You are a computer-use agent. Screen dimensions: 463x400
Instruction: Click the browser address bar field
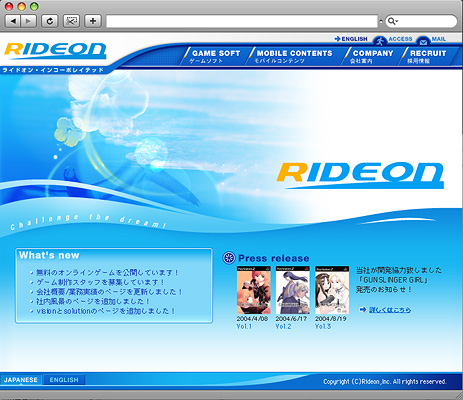point(242,21)
